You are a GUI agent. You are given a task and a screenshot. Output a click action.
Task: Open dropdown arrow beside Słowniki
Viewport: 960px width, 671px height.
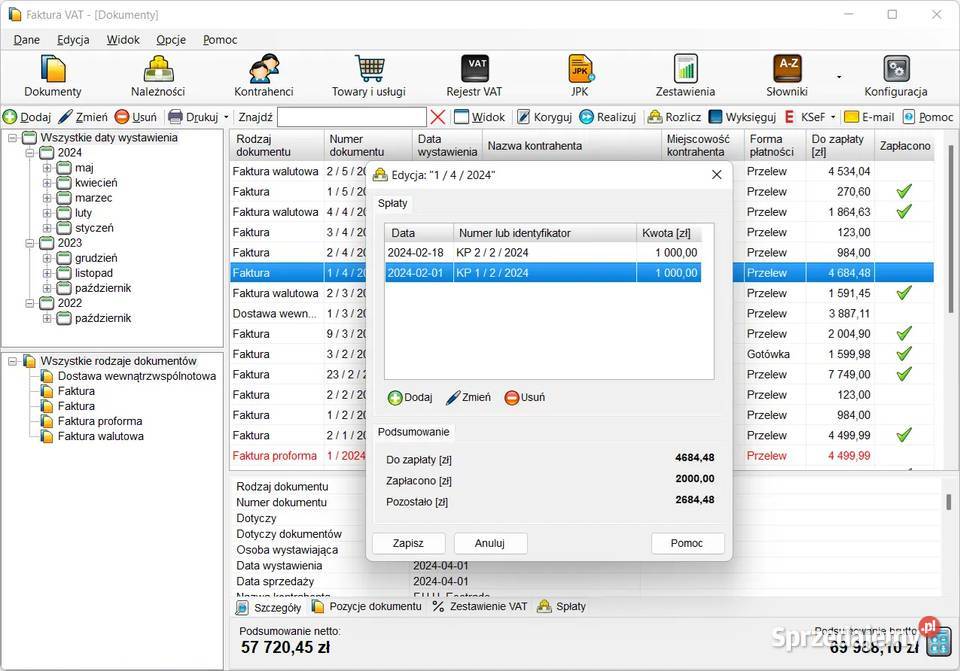pos(839,77)
